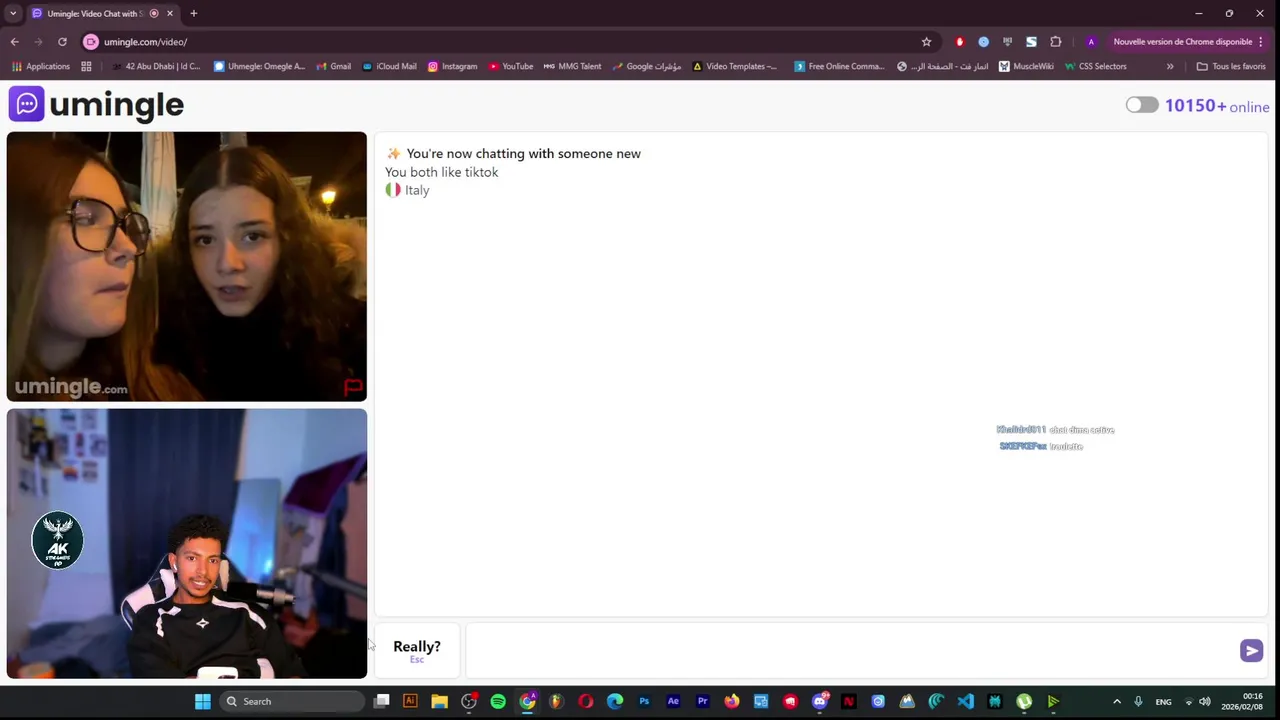Click the Really? skip confirmation button
The image size is (1280, 720).
417,650
